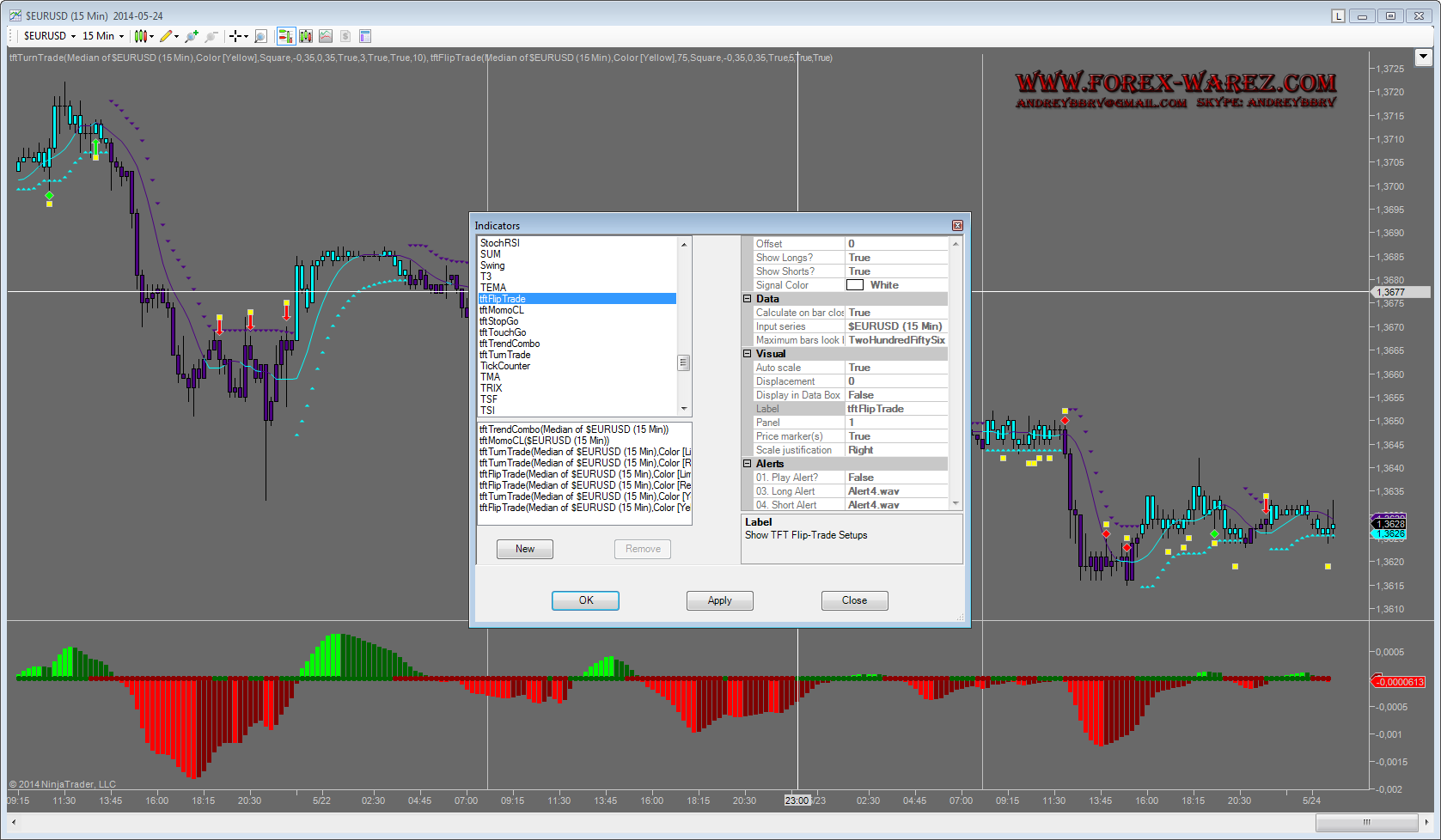Collapse the Visual property section
This screenshot has height=840, width=1441.
tap(748, 354)
